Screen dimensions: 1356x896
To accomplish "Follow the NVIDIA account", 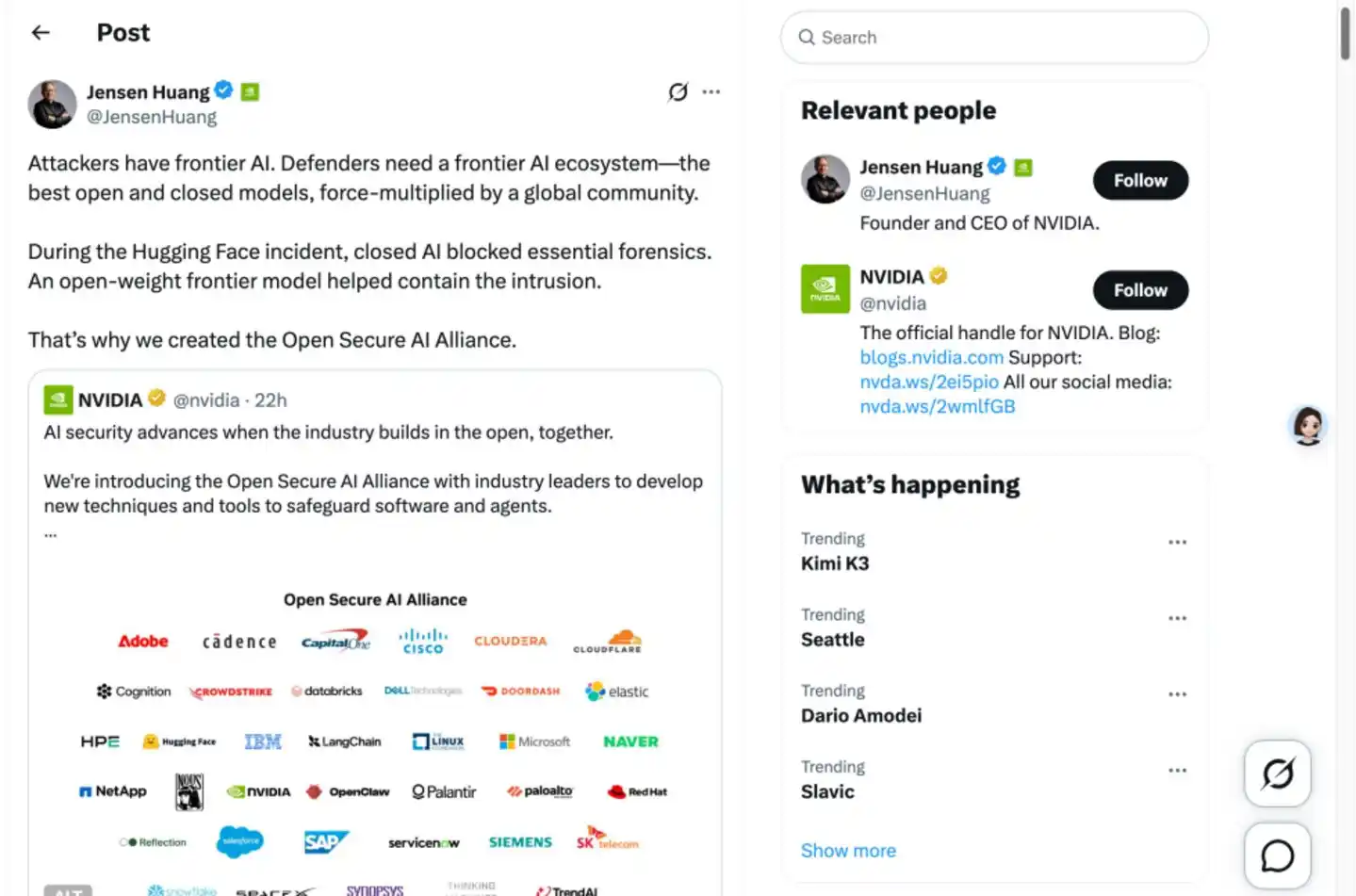I will point(1140,290).
